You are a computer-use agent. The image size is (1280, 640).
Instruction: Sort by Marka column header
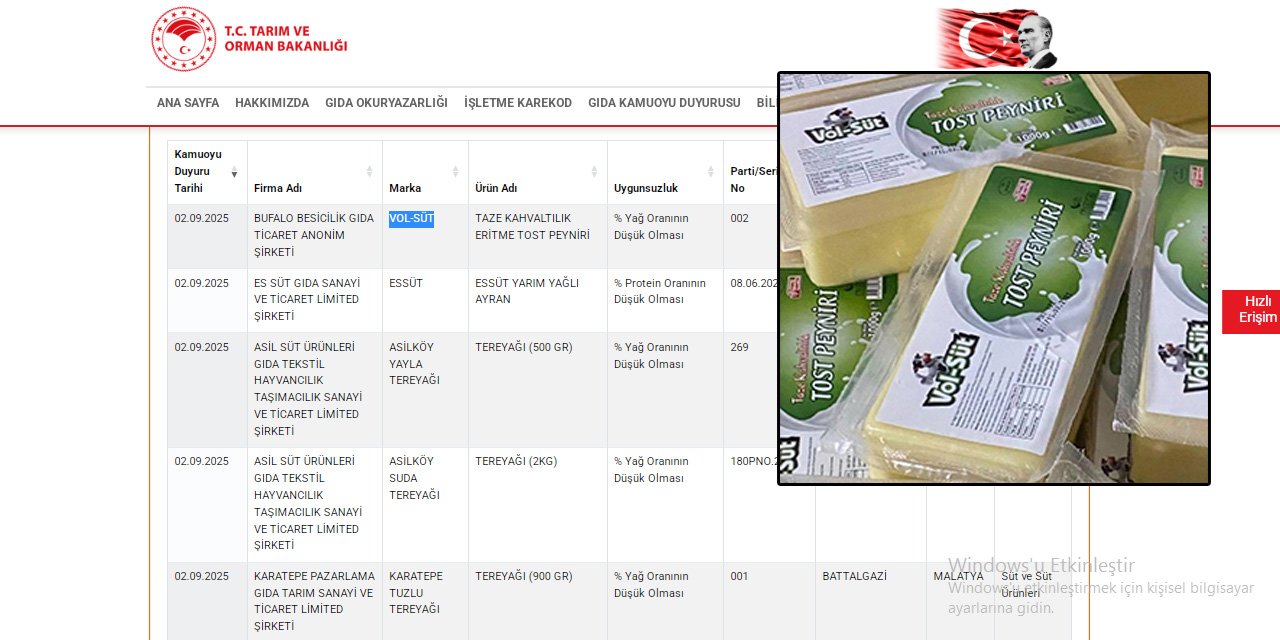(x=425, y=172)
